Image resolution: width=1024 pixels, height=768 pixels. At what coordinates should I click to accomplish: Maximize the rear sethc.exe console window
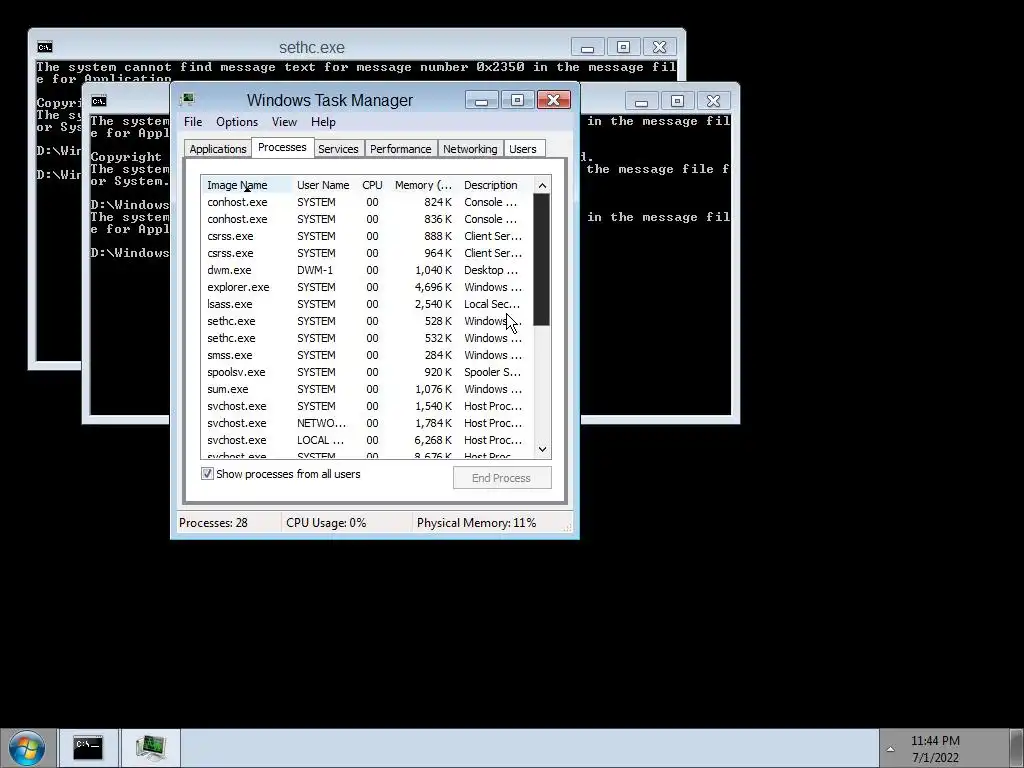(x=624, y=47)
